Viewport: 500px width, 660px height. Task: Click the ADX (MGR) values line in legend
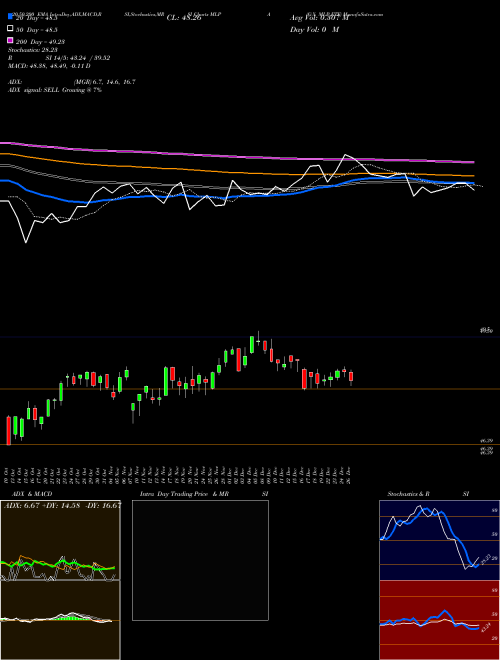pyautogui.click(x=72, y=82)
